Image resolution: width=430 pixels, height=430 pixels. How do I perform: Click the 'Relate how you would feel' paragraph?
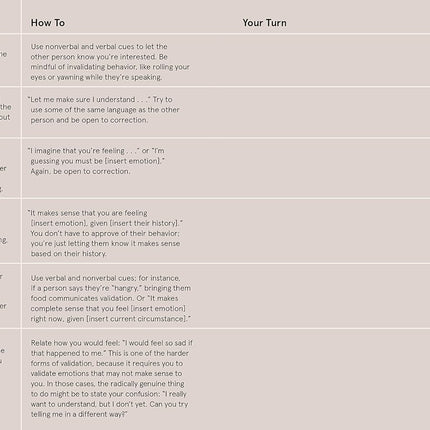112,379
